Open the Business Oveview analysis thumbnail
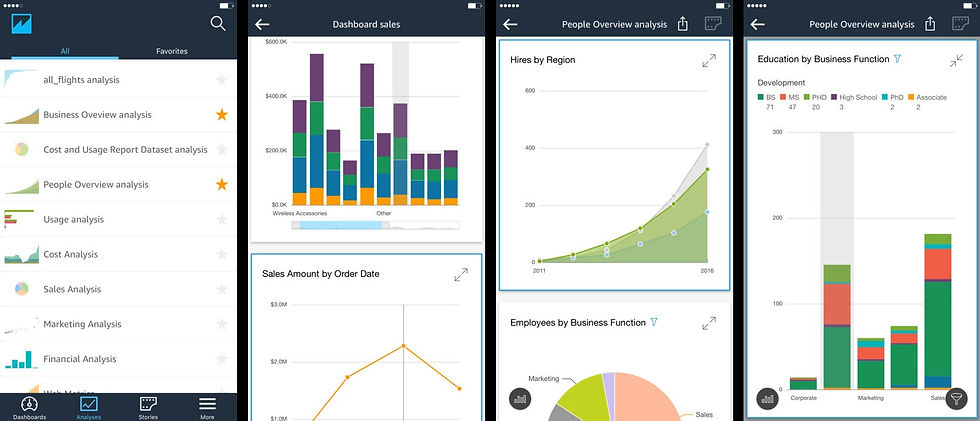980x421 pixels. click(21, 115)
